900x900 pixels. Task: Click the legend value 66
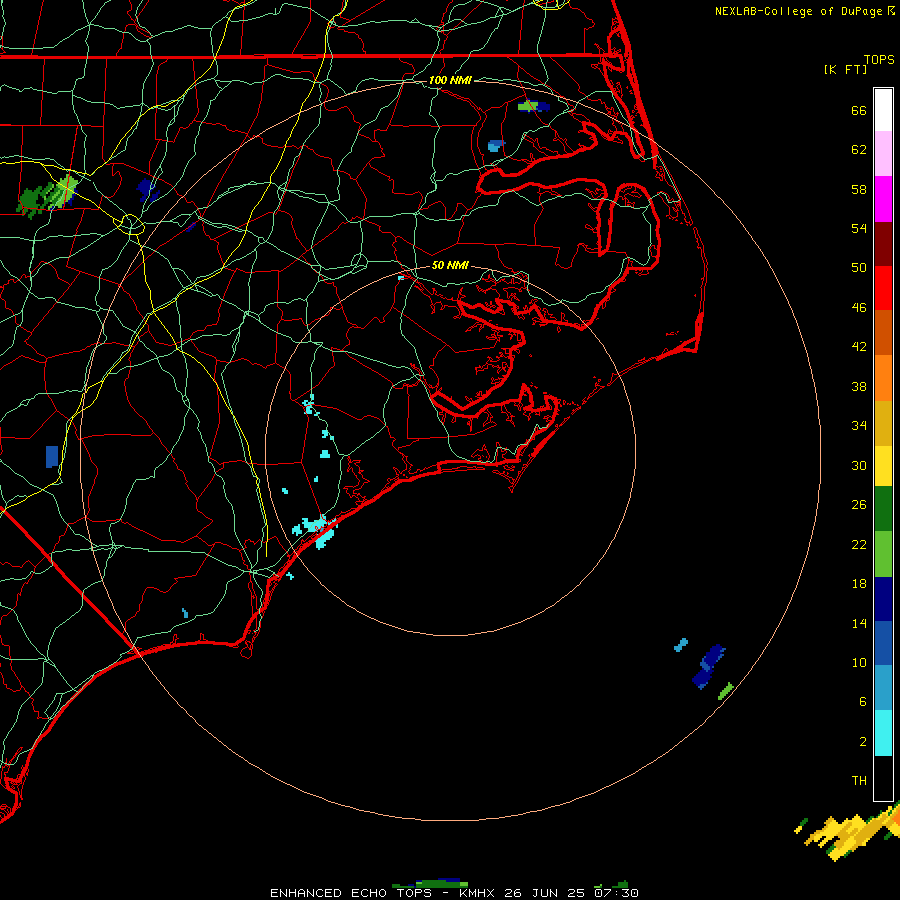coord(859,110)
